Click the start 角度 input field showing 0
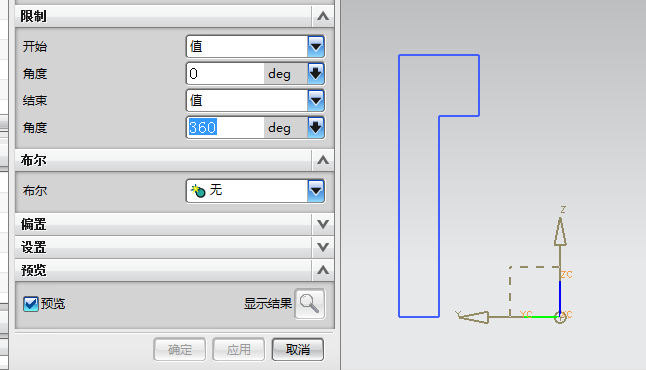 click(x=225, y=74)
